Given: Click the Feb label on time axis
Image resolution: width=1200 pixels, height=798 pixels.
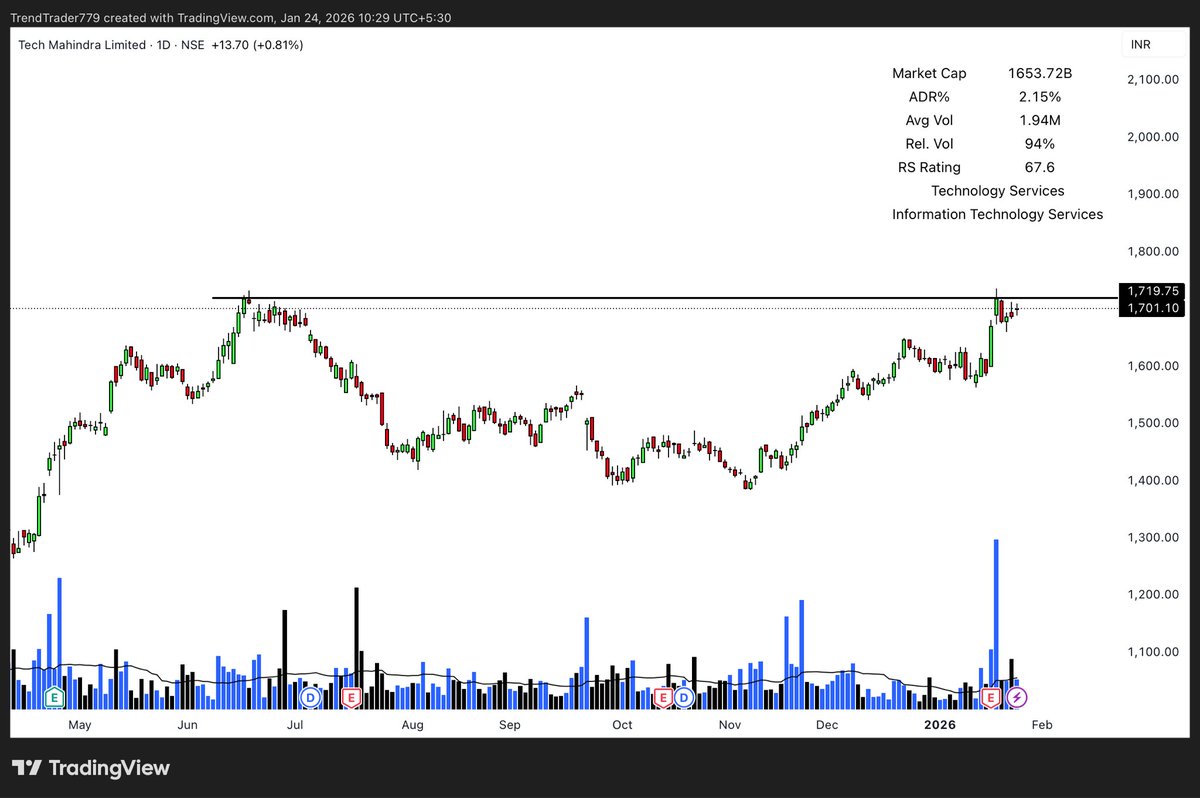Looking at the screenshot, I should click(1041, 724).
